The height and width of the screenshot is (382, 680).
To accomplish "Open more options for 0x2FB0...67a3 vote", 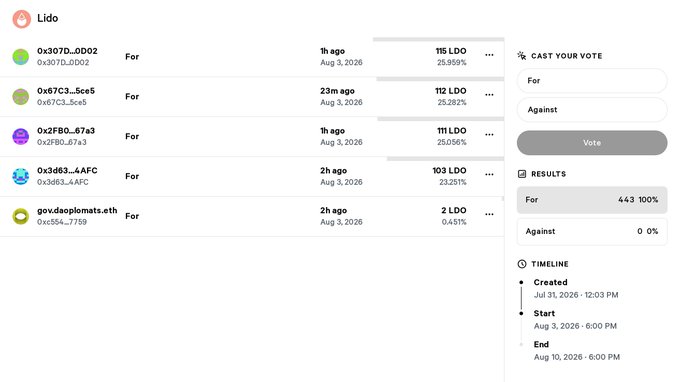I will coord(489,135).
